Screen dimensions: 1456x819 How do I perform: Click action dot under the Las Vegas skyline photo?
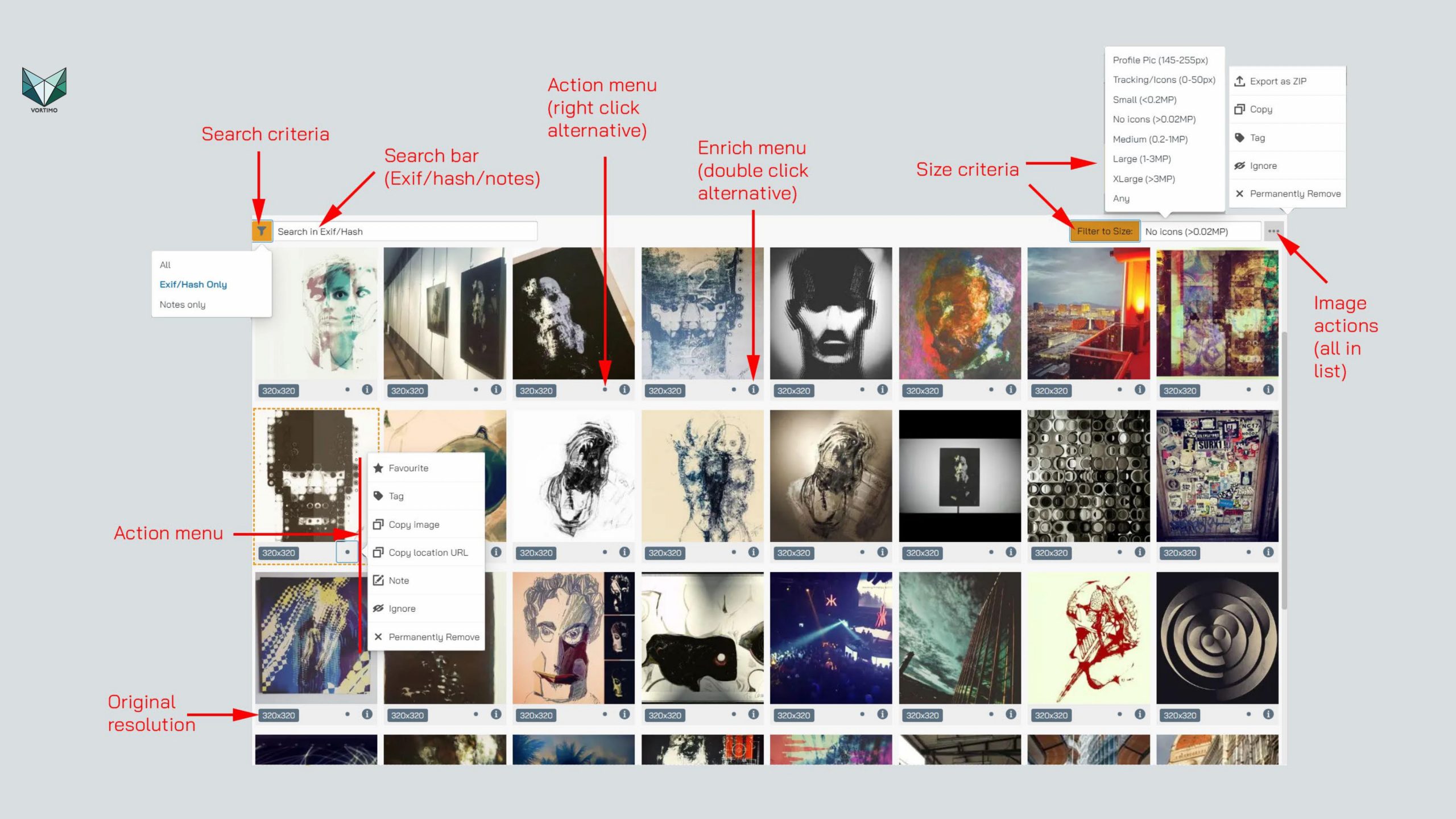click(x=1119, y=390)
